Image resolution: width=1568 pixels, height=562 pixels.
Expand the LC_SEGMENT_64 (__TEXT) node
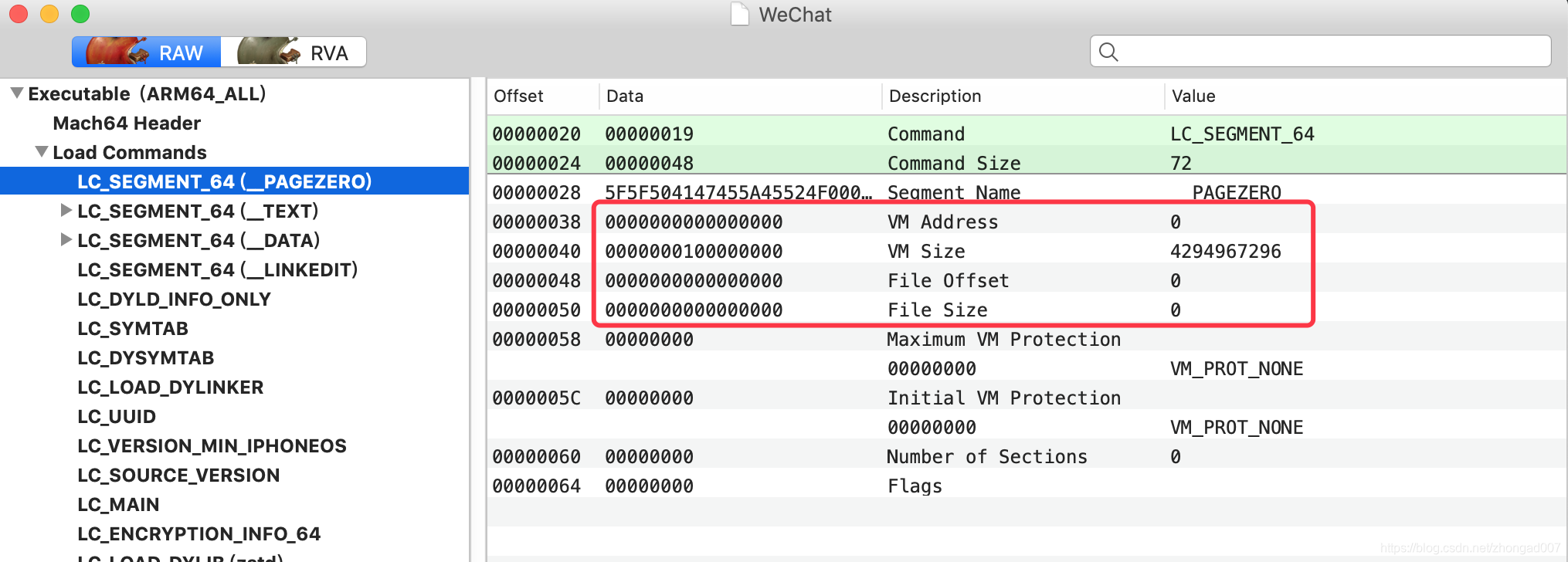pyautogui.click(x=66, y=211)
